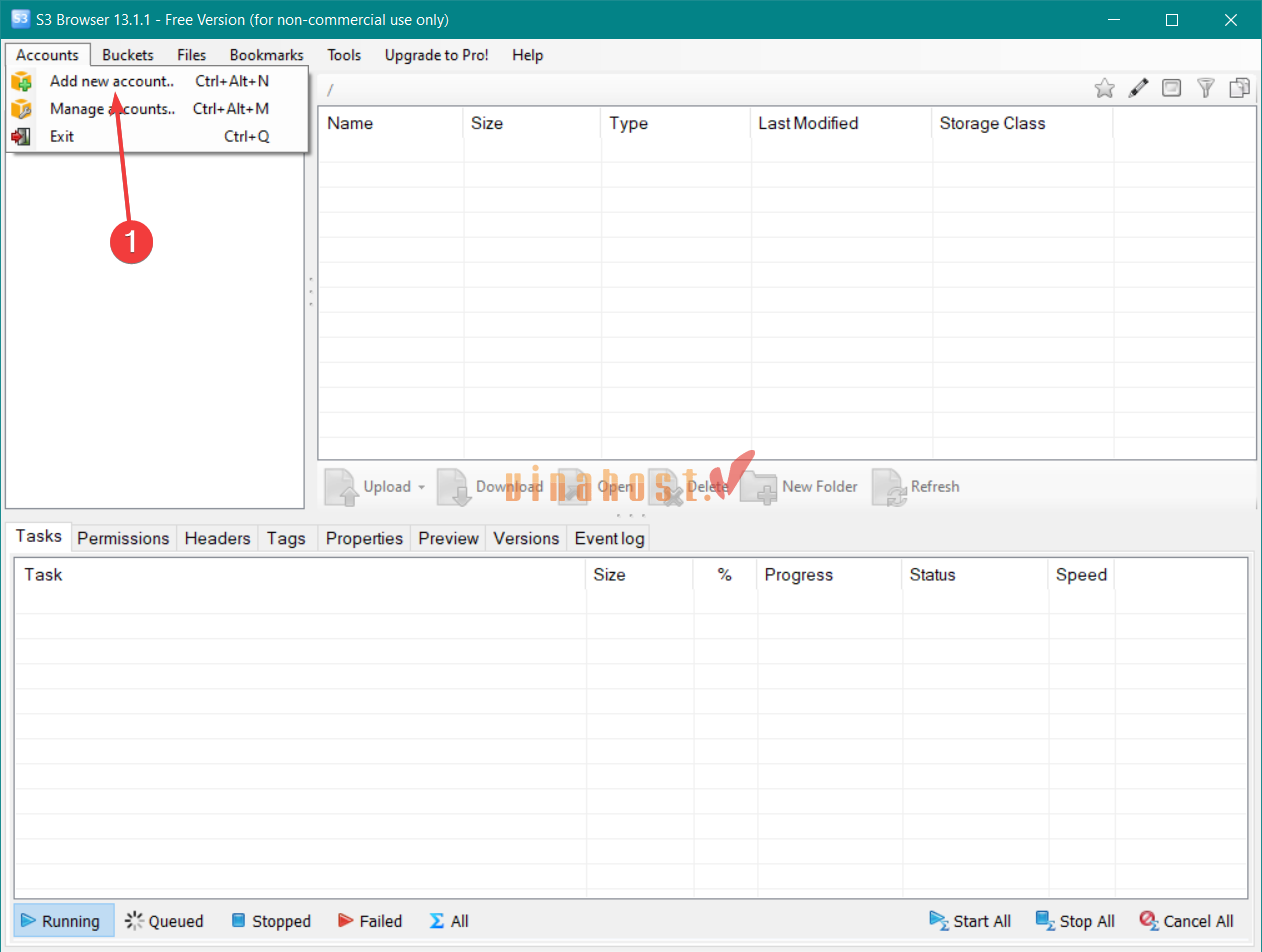Expand the Upload button dropdown arrow

tap(421, 487)
